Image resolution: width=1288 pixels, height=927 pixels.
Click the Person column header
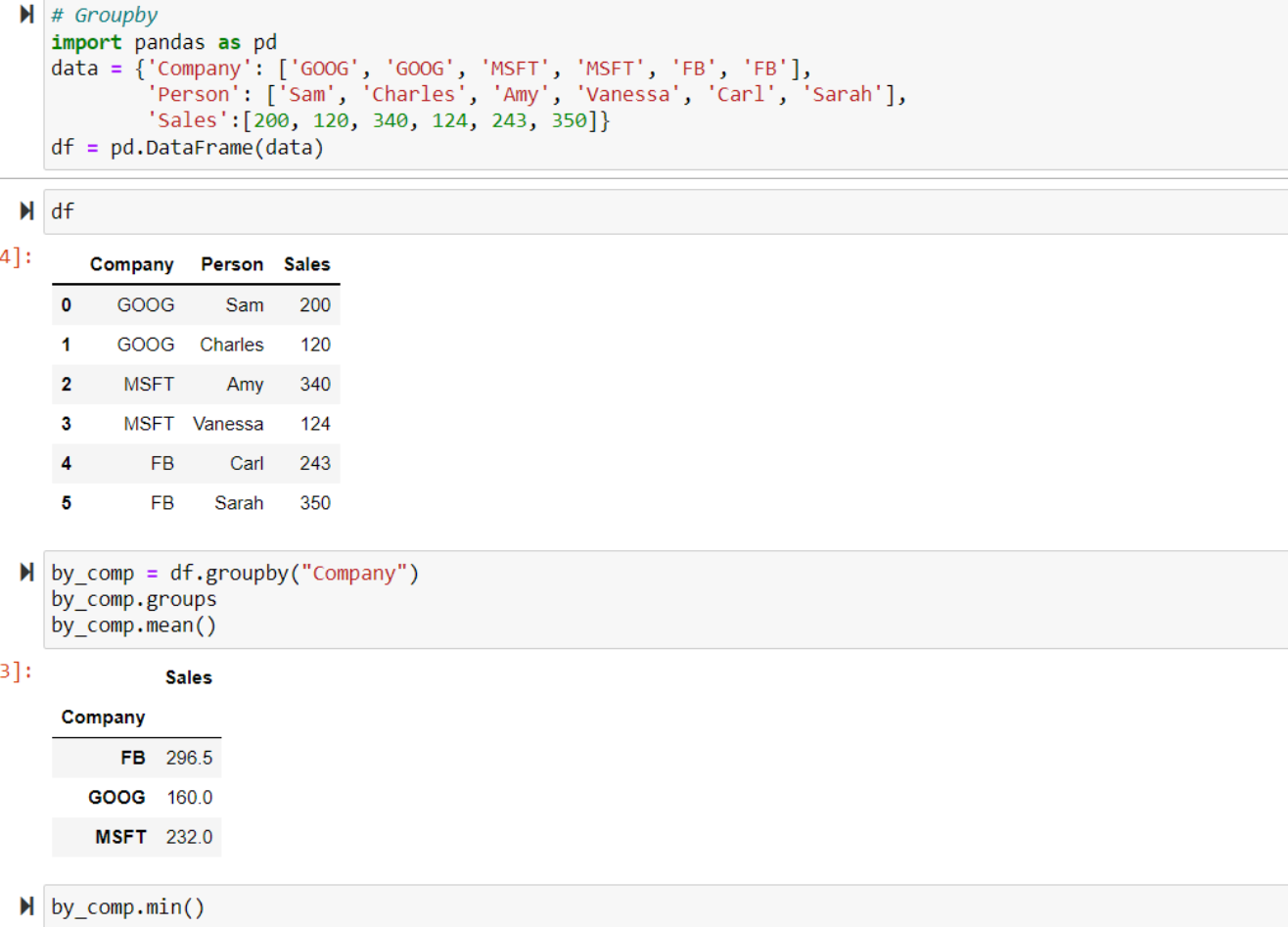point(232,263)
